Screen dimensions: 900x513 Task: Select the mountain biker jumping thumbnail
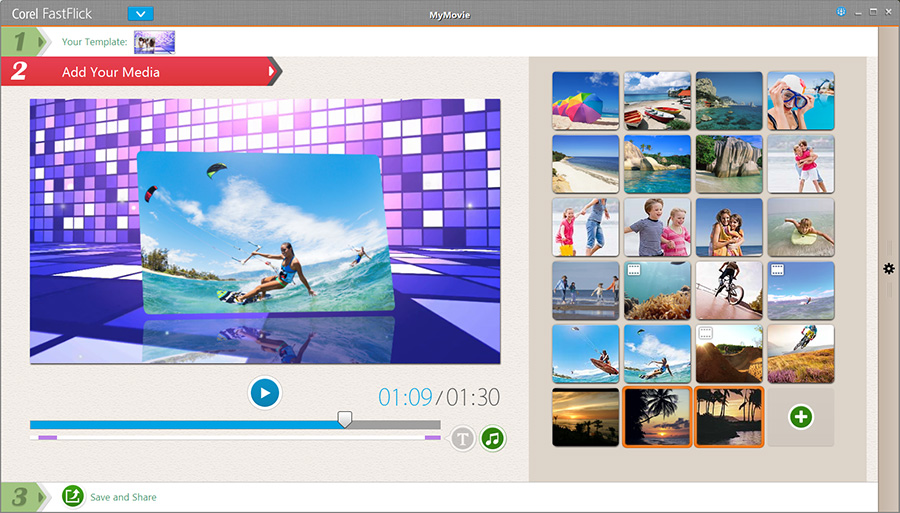[x=800, y=353]
